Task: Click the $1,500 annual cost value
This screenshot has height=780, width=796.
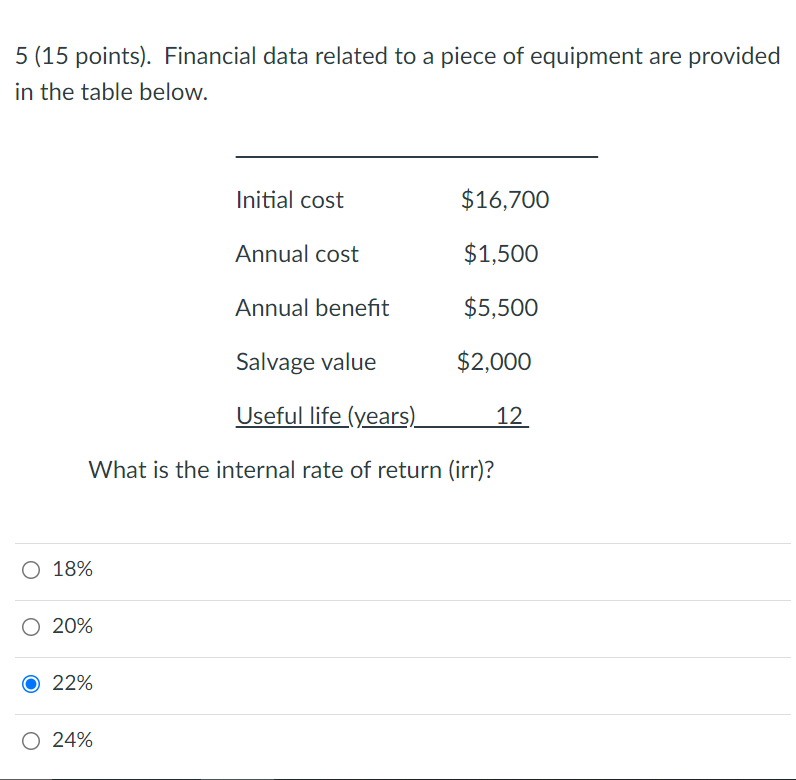Action: point(501,254)
